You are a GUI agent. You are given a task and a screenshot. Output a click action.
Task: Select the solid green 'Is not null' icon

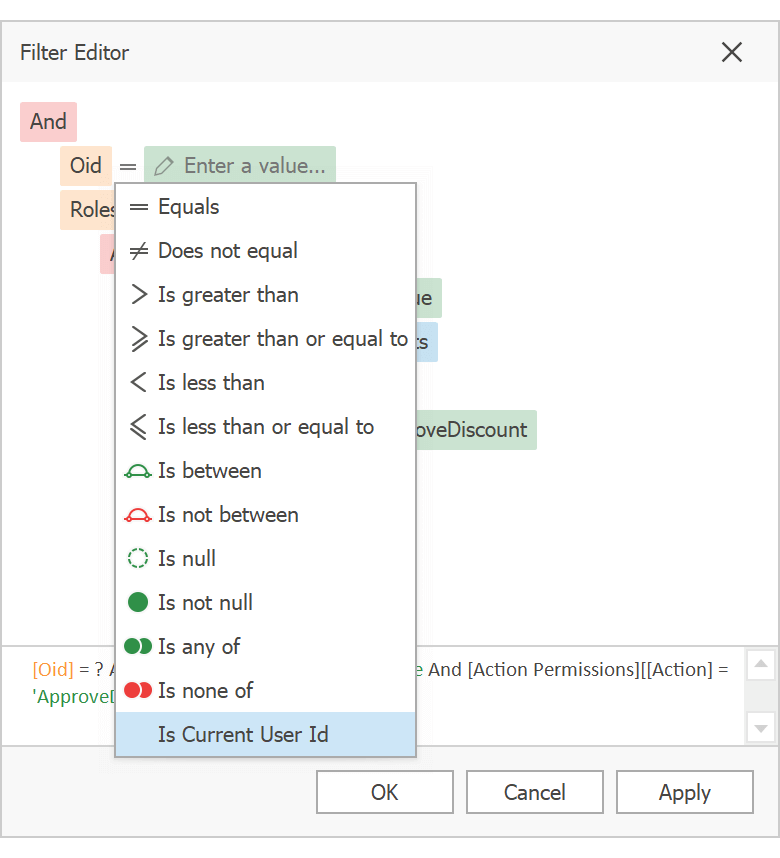136,602
